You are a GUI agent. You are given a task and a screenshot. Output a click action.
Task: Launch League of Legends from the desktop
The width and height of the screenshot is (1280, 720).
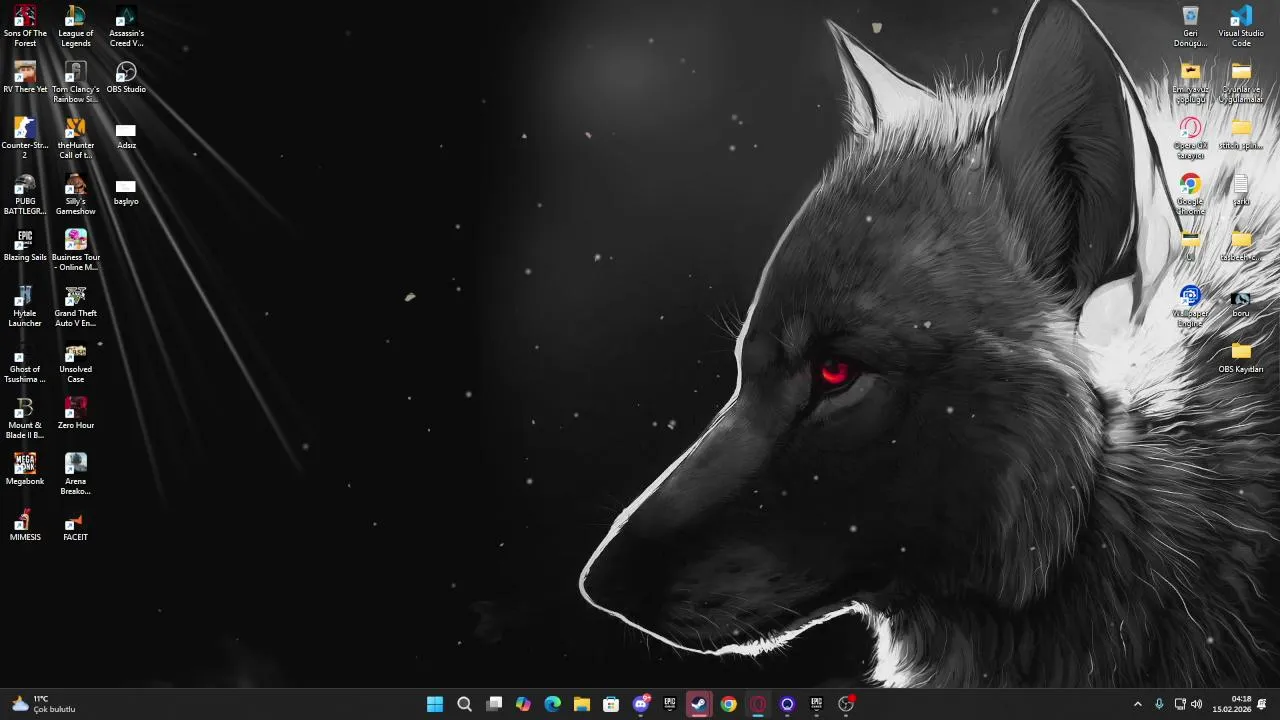pyautogui.click(x=75, y=26)
